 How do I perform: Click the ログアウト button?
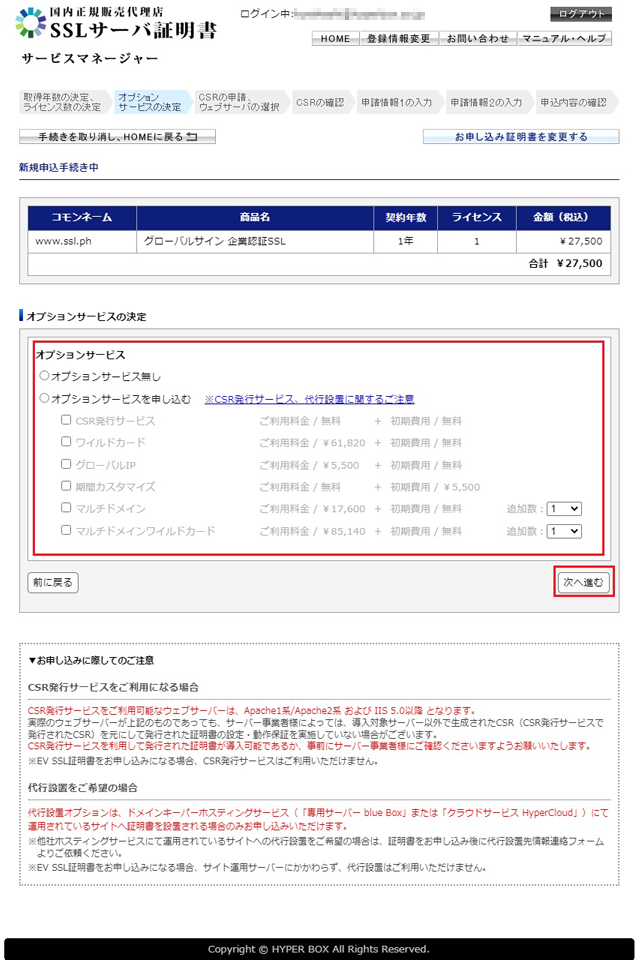coord(580,14)
